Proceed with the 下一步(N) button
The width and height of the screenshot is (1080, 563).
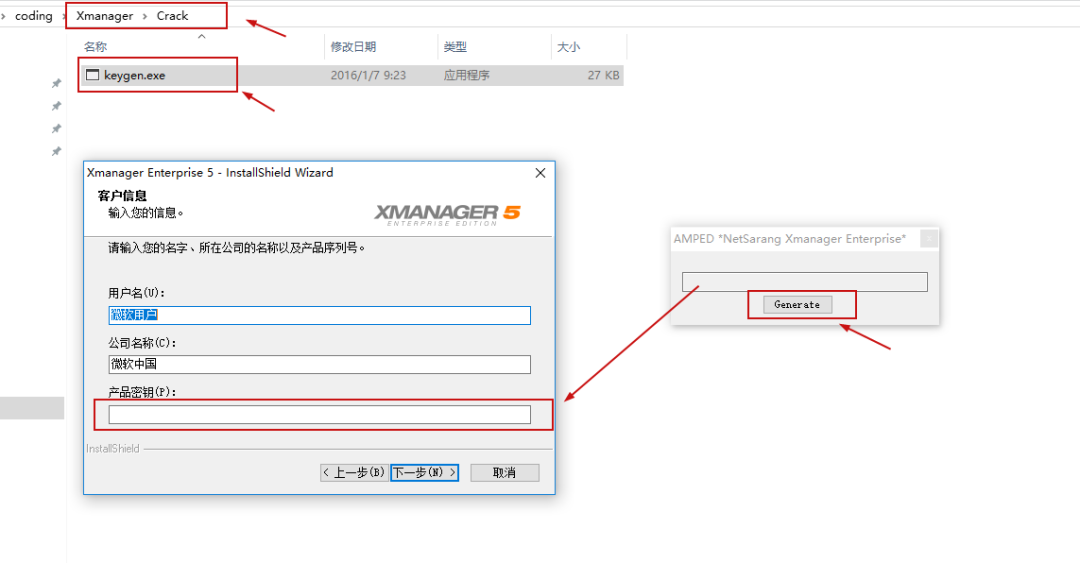point(424,473)
